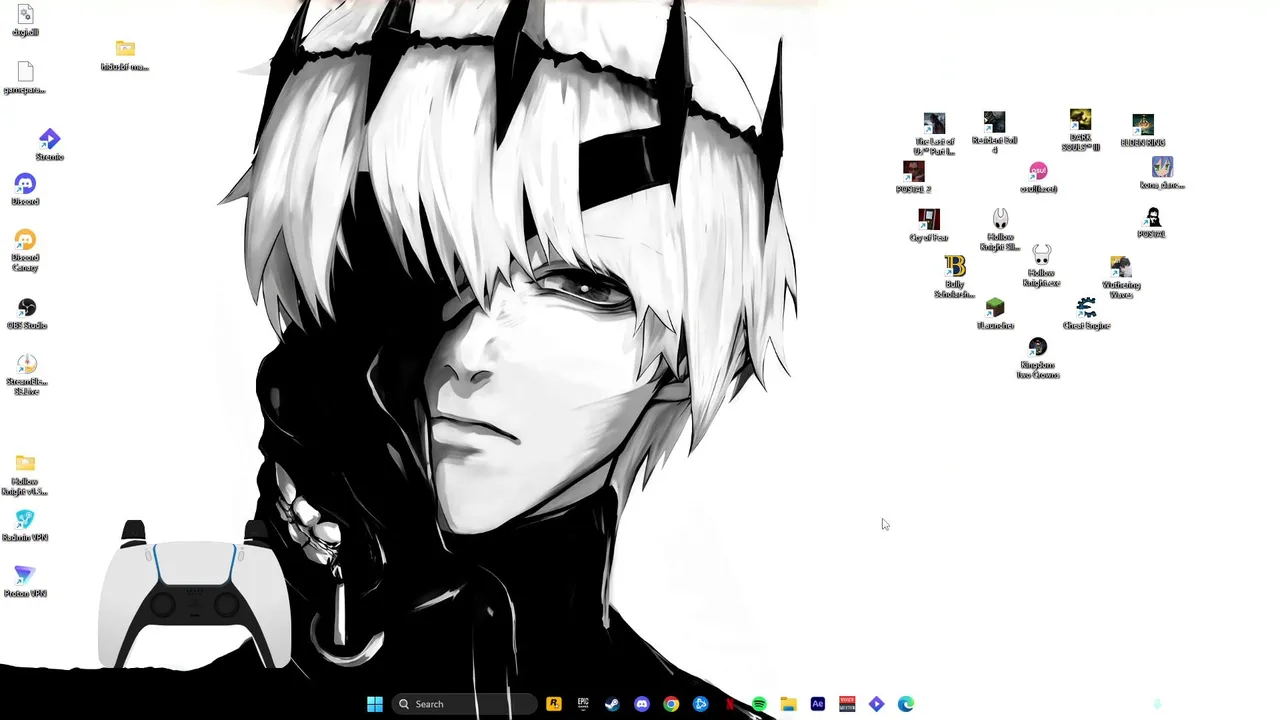This screenshot has height=720, width=1280.
Task: Open Discord from the taskbar
Action: coord(642,704)
